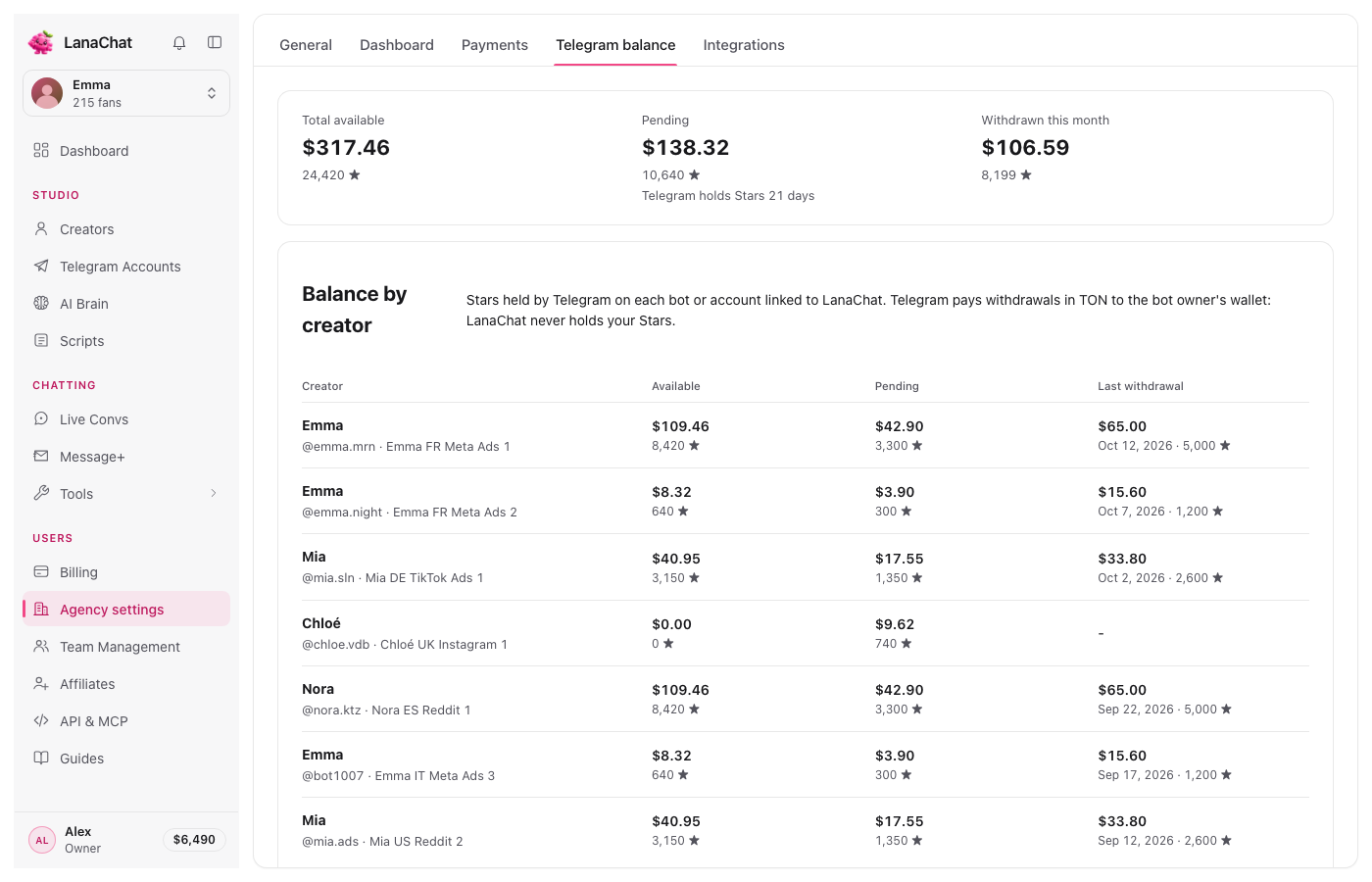Click the Affiliates user-plus icon

(x=41, y=683)
